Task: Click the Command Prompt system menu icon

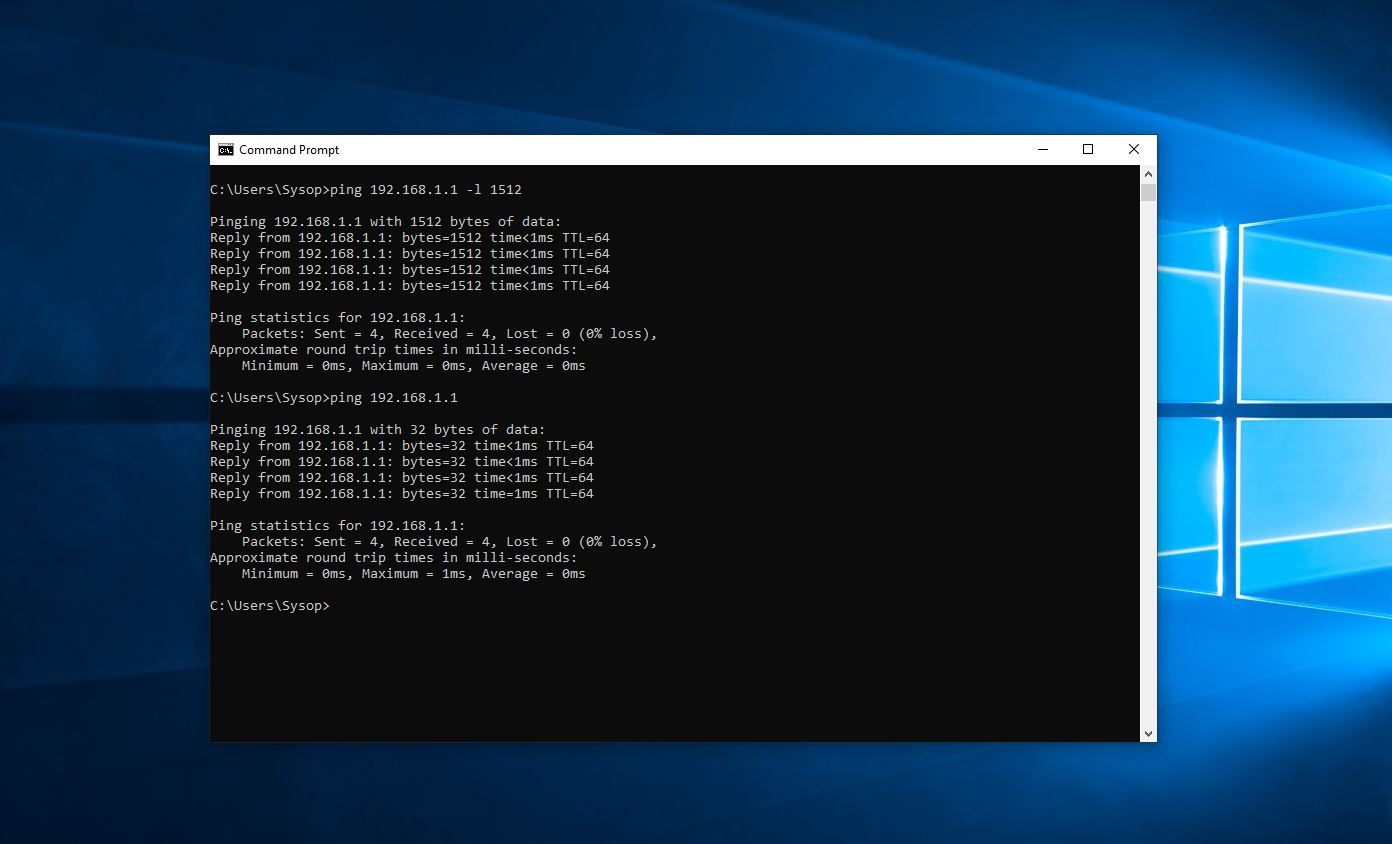Action: point(226,150)
